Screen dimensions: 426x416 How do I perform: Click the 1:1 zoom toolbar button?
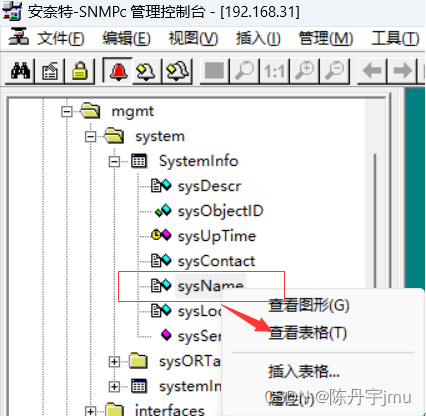(x=275, y=70)
